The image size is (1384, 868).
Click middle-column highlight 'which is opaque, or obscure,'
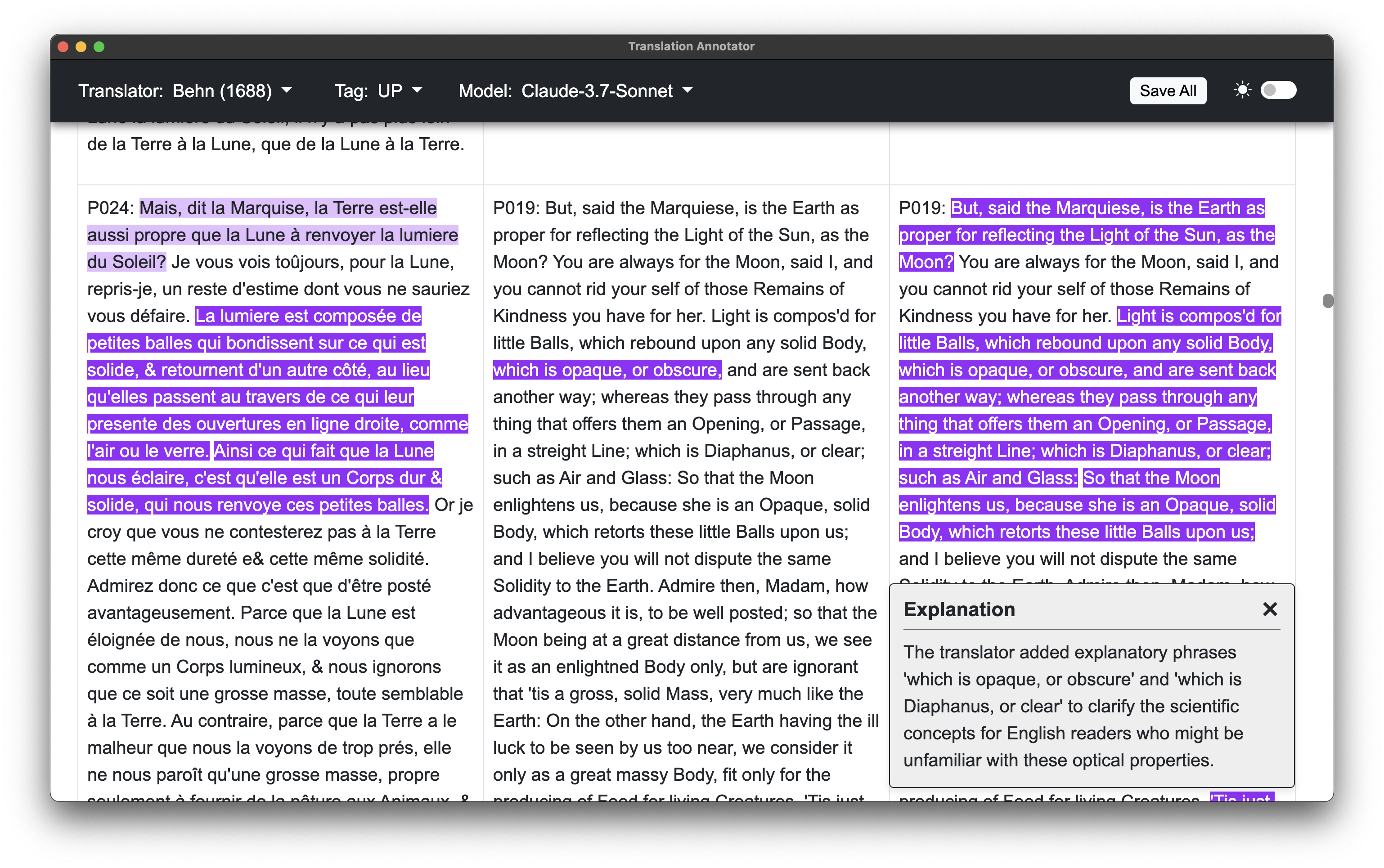607,370
